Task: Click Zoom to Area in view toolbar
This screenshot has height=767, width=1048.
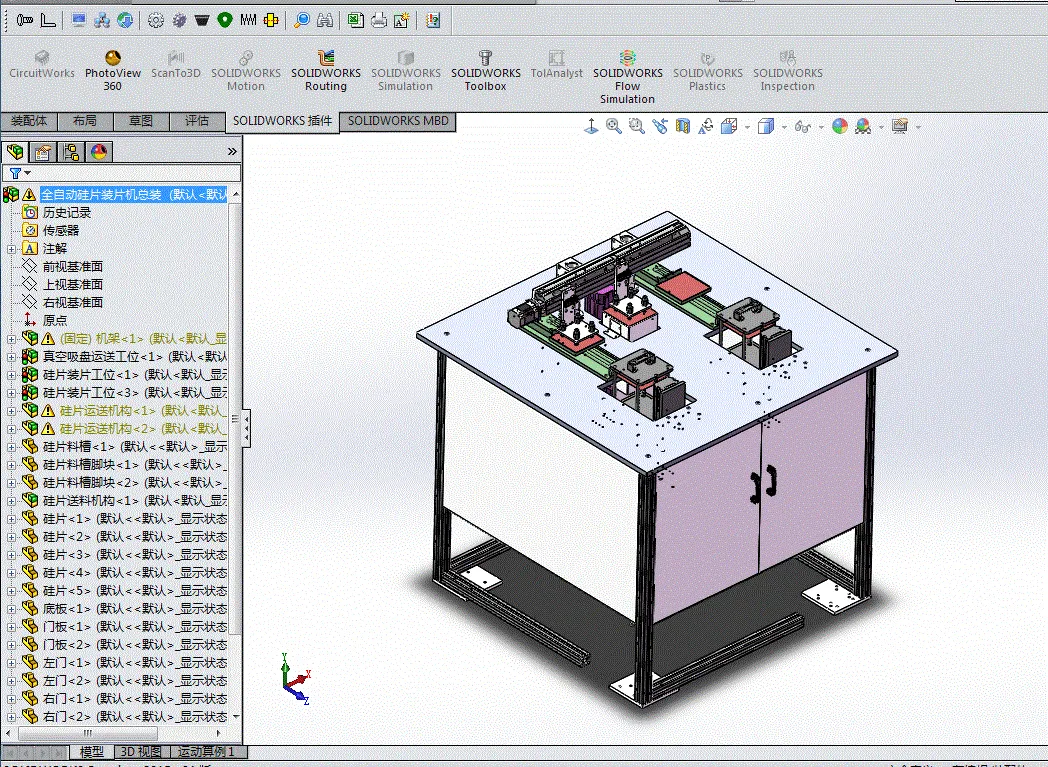Action: (x=636, y=126)
